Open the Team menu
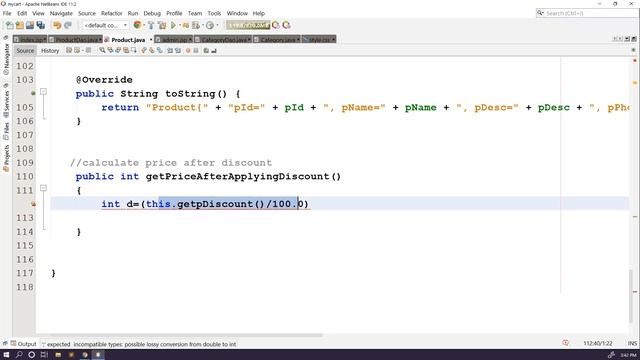 pyautogui.click(x=195, y=13)
